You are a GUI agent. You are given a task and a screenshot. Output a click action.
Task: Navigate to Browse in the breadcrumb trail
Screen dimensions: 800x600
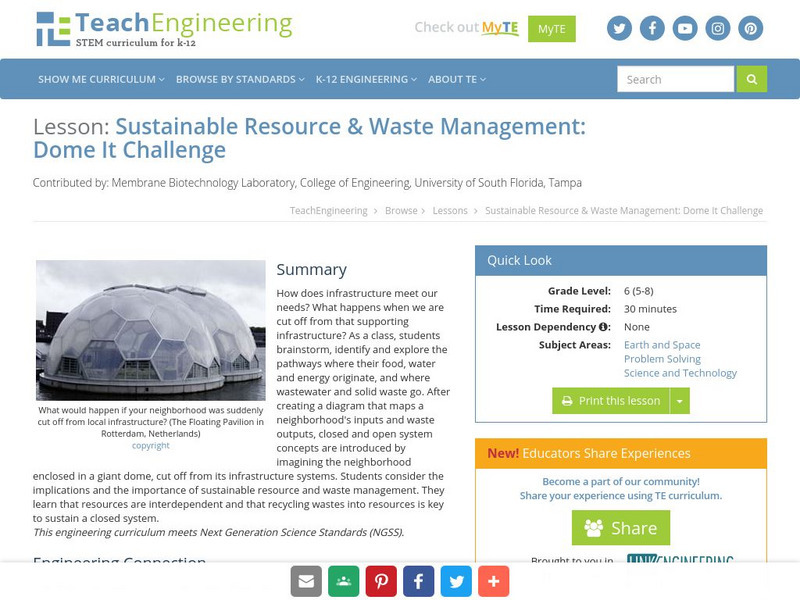404,210
